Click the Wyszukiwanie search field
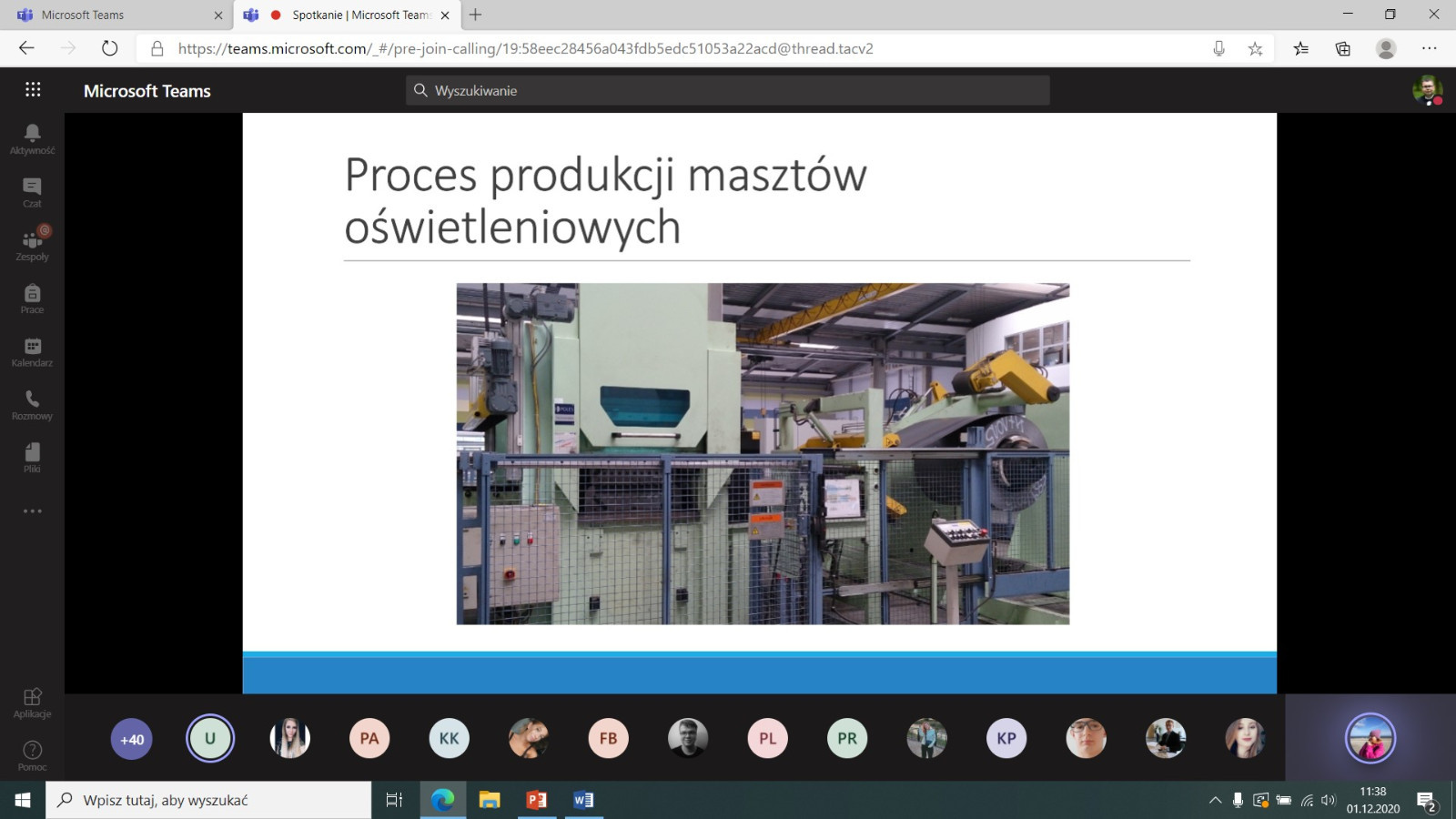This screenshot has height=819, width=1456. click(x=728, y=91)
